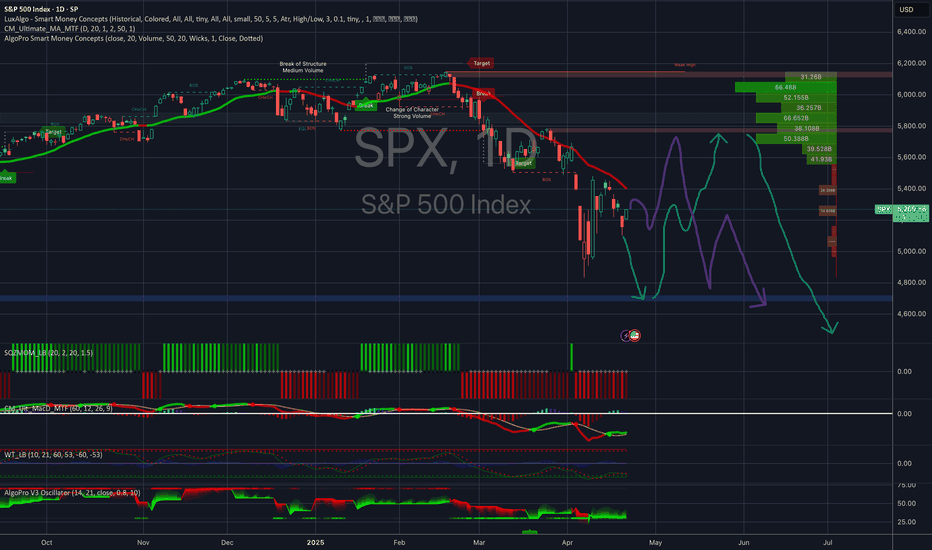
Task: Select the S&P 500 Index chart title
Action: tap(40, 9)
